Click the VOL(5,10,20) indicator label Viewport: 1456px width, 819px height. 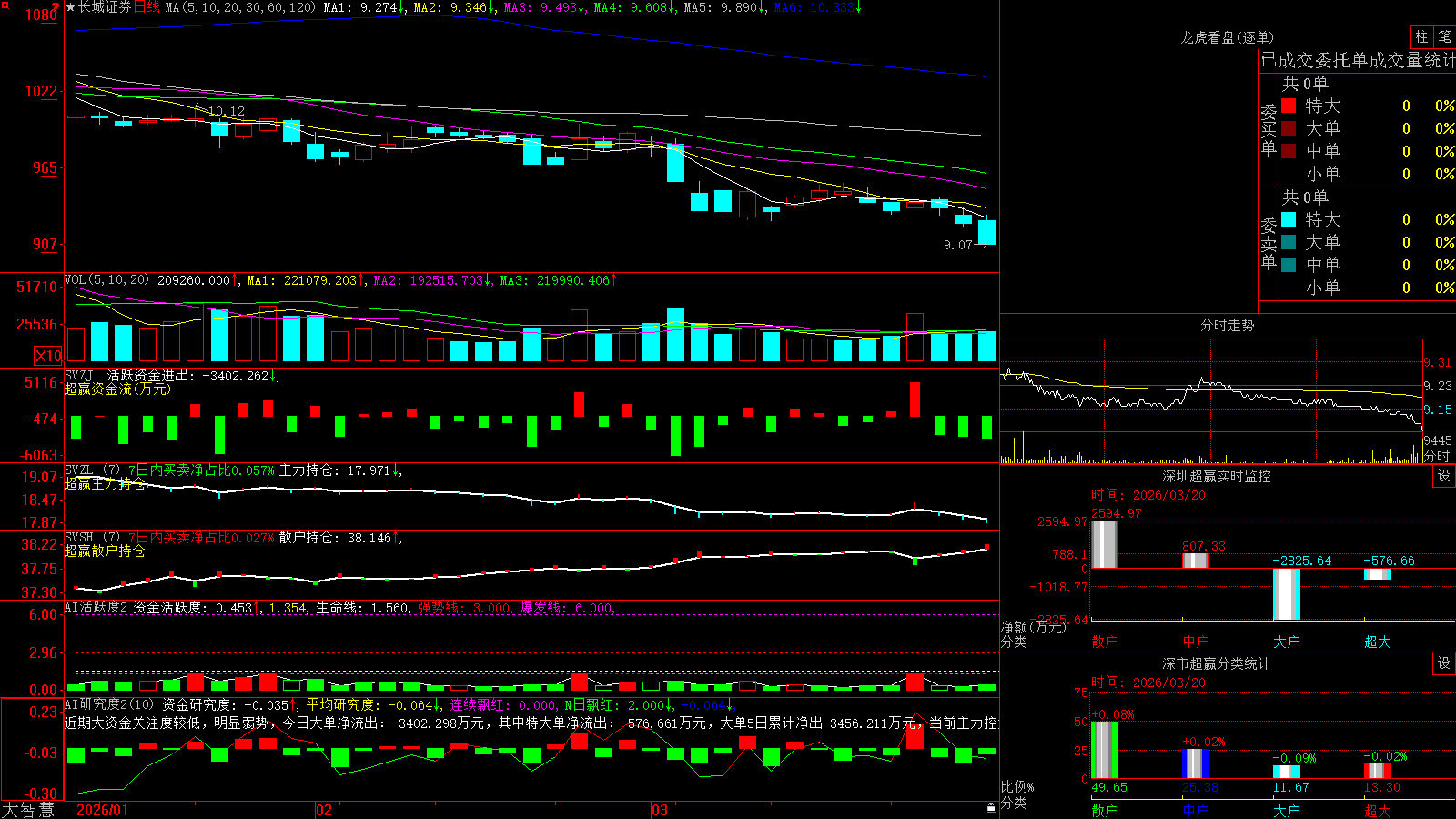(x=106, y=280)
